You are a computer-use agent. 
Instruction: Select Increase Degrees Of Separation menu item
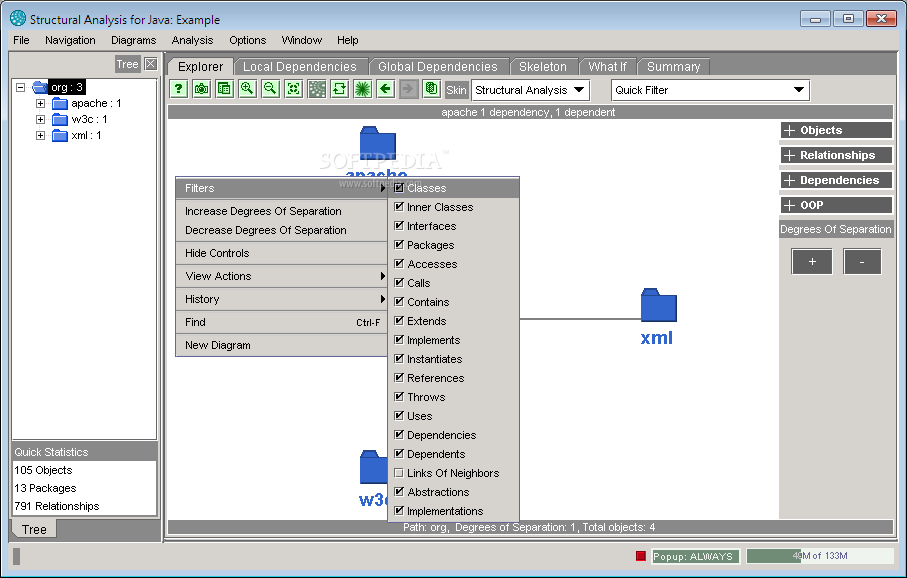tap(281, 211)
